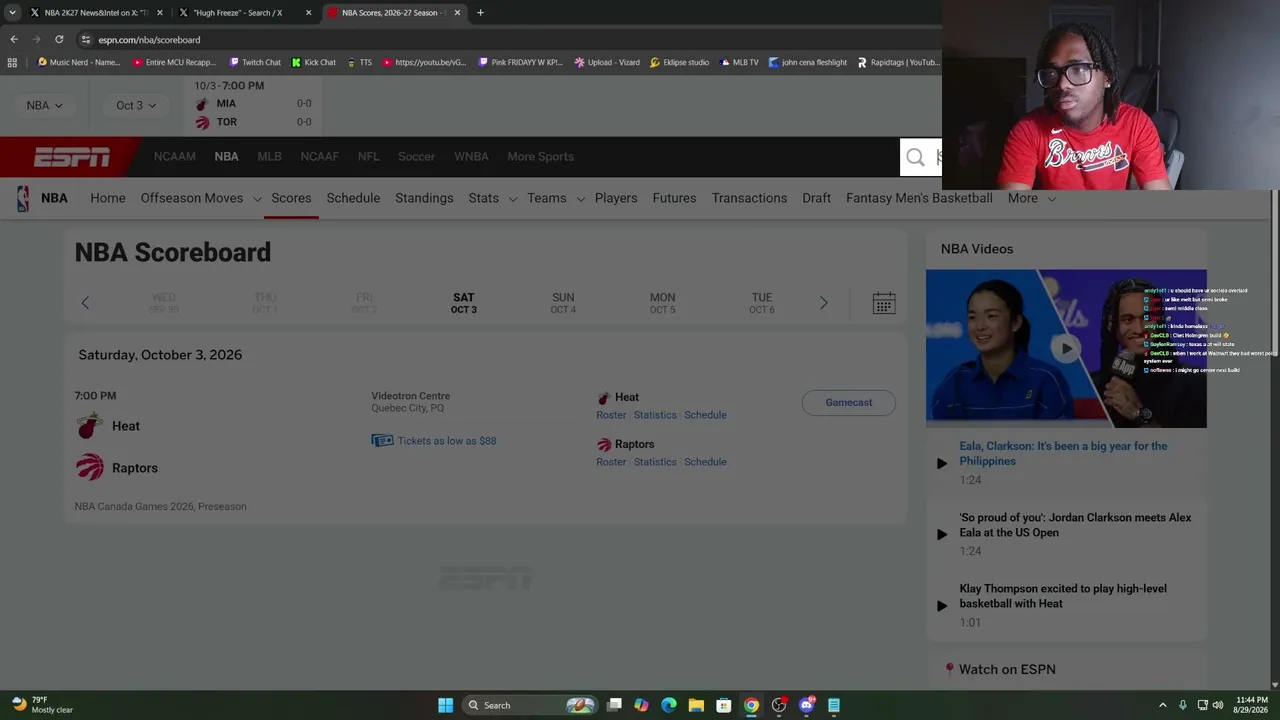The width and height of the screenshot is (1280, 720).
Task: Open the OBS app from the taskbar
Action: click(x=779, y=705)
